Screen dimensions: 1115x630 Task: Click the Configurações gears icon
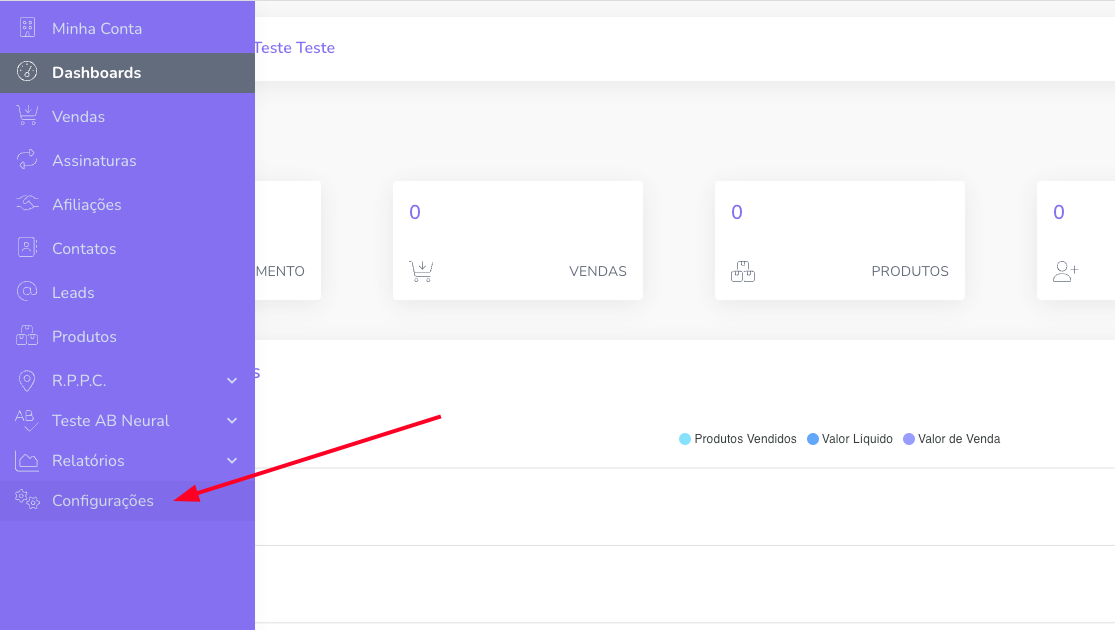(27, 500)
